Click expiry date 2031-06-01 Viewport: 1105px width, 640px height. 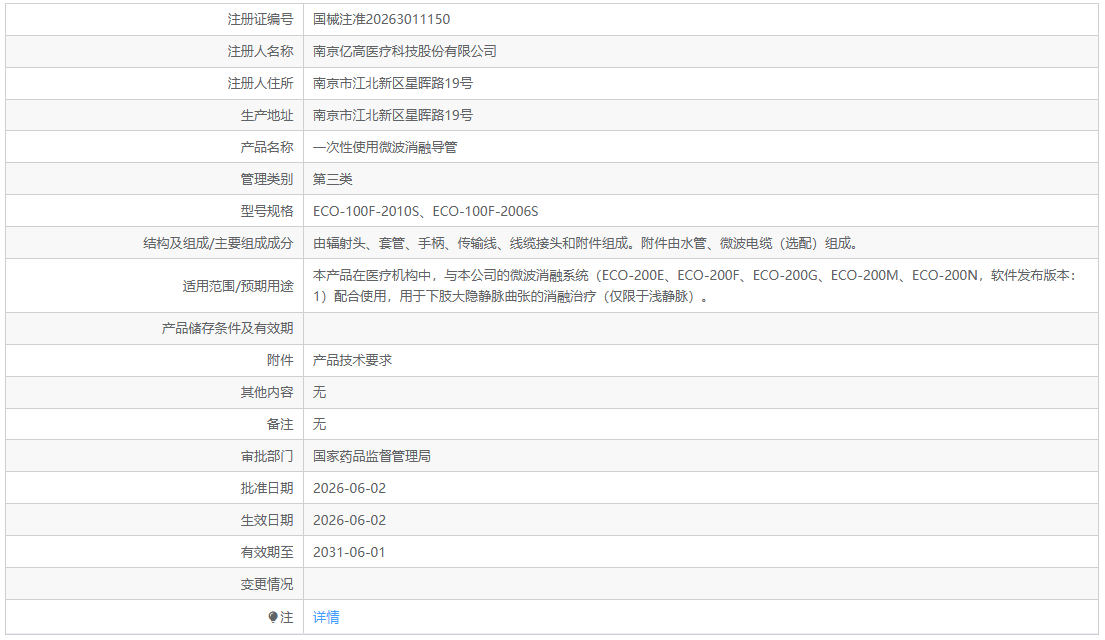click(x=349, y=552)
